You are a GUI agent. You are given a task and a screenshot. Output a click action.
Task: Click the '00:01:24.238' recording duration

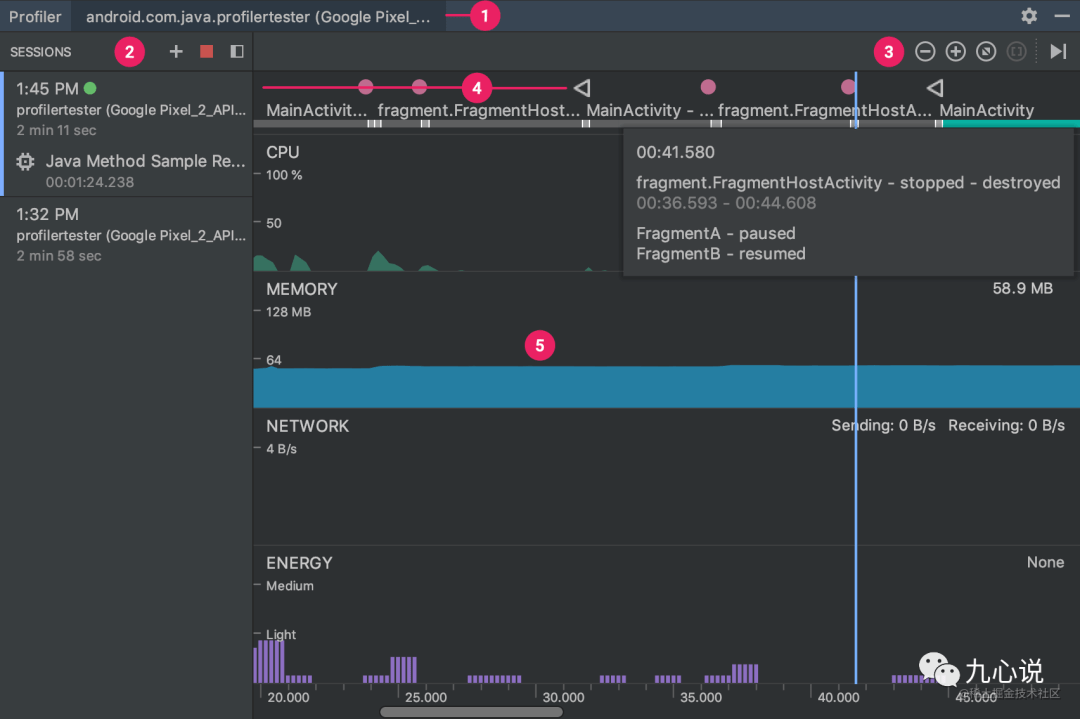click(x=90, y=182)
